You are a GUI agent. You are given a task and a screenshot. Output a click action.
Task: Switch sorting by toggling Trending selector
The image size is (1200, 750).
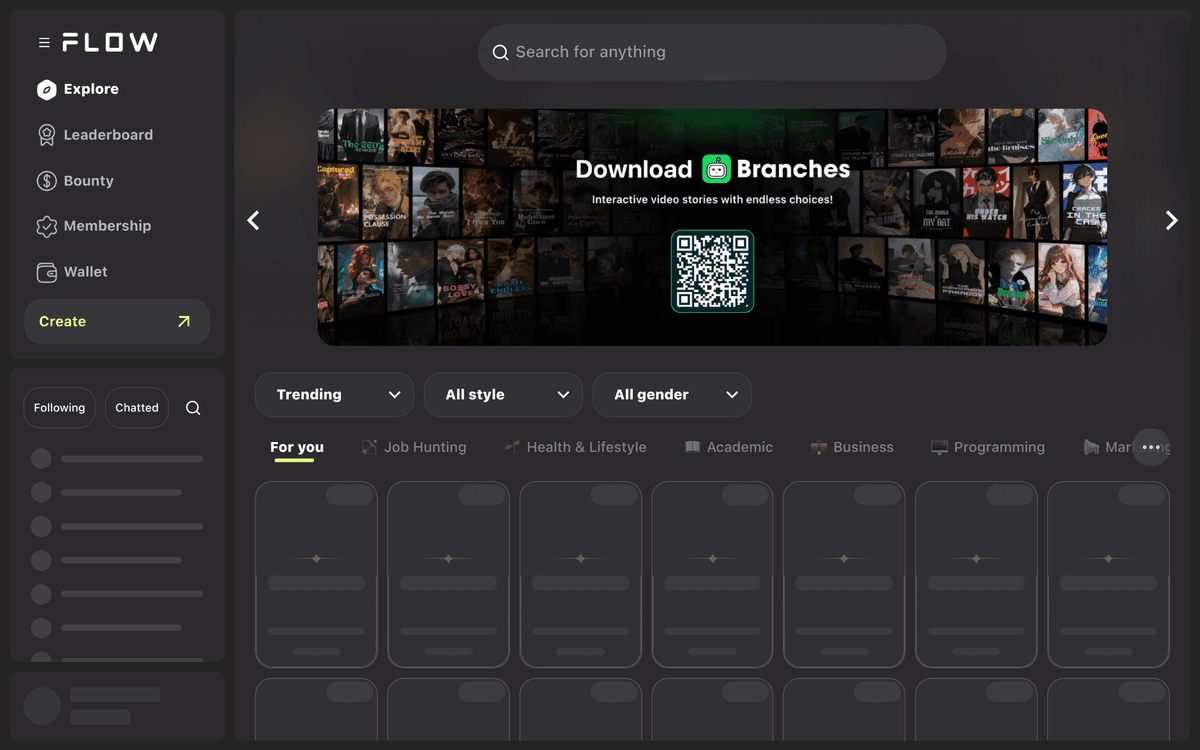[334, 394]
